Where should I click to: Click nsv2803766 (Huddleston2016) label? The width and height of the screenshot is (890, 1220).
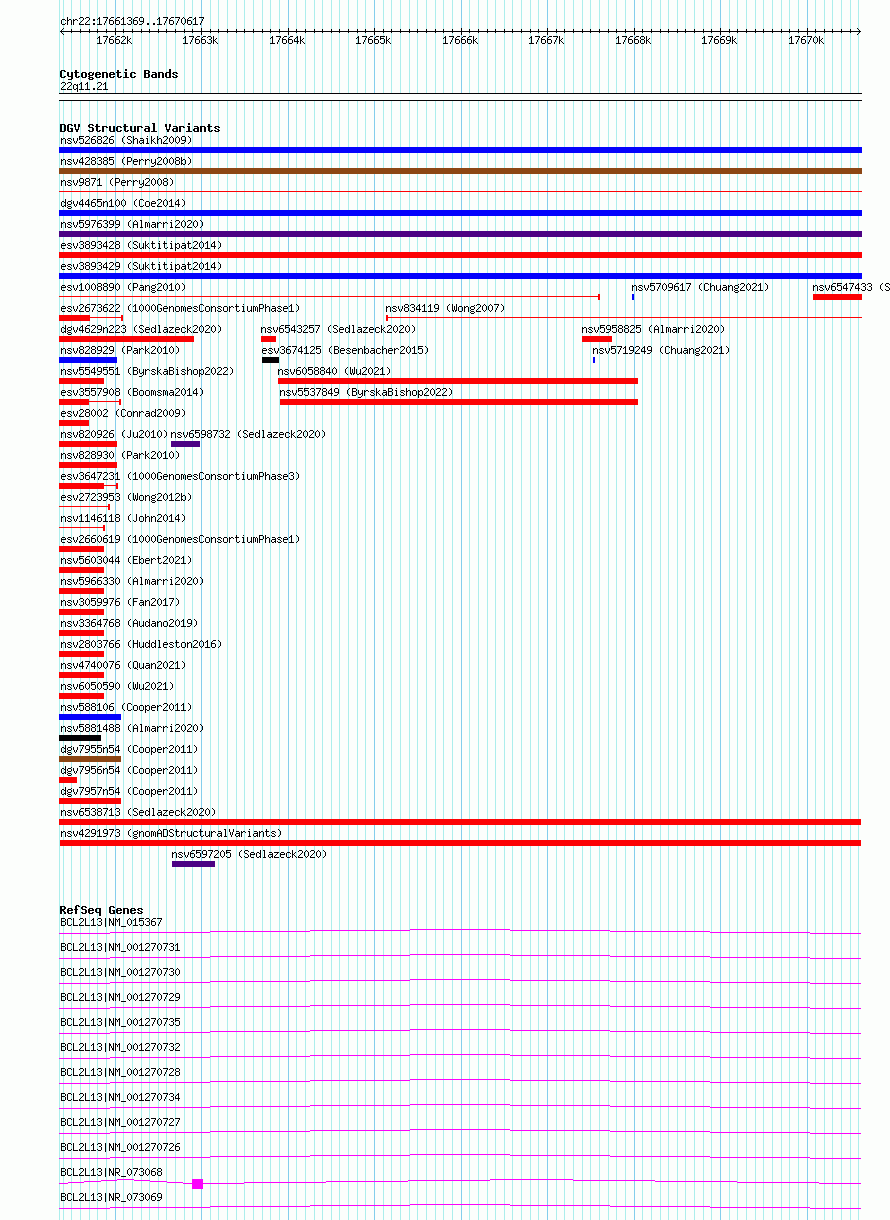[141, 644]
